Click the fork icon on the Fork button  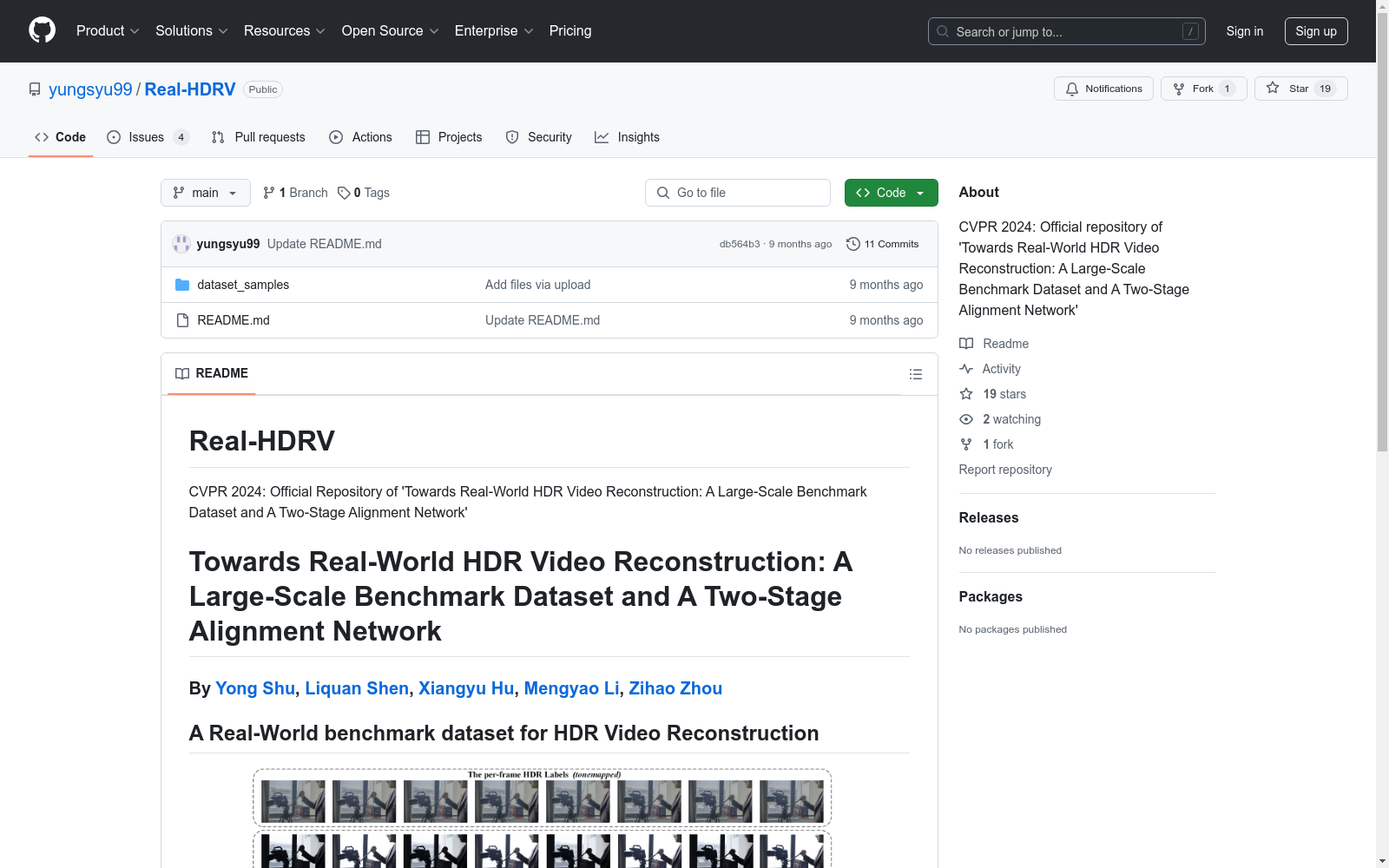coord(1179,89)
